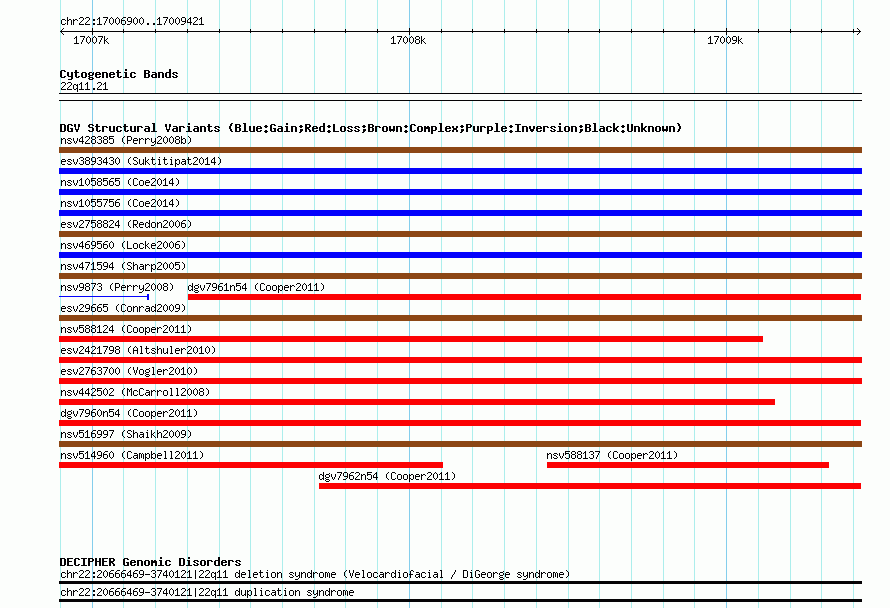Click the DECIPHER Genomic Disorders track title
Viewport: 890px width, 608px height.
[x=150, y=562]
